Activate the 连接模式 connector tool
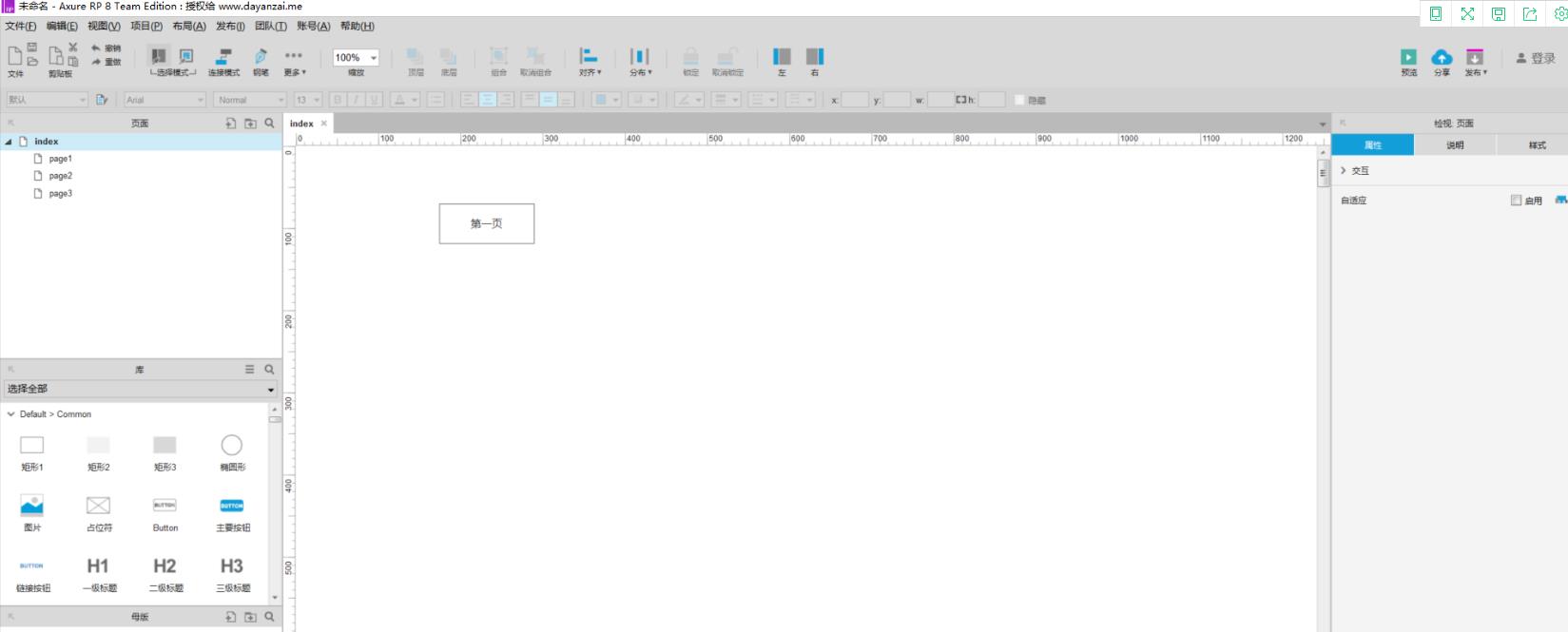 (223, 58)
